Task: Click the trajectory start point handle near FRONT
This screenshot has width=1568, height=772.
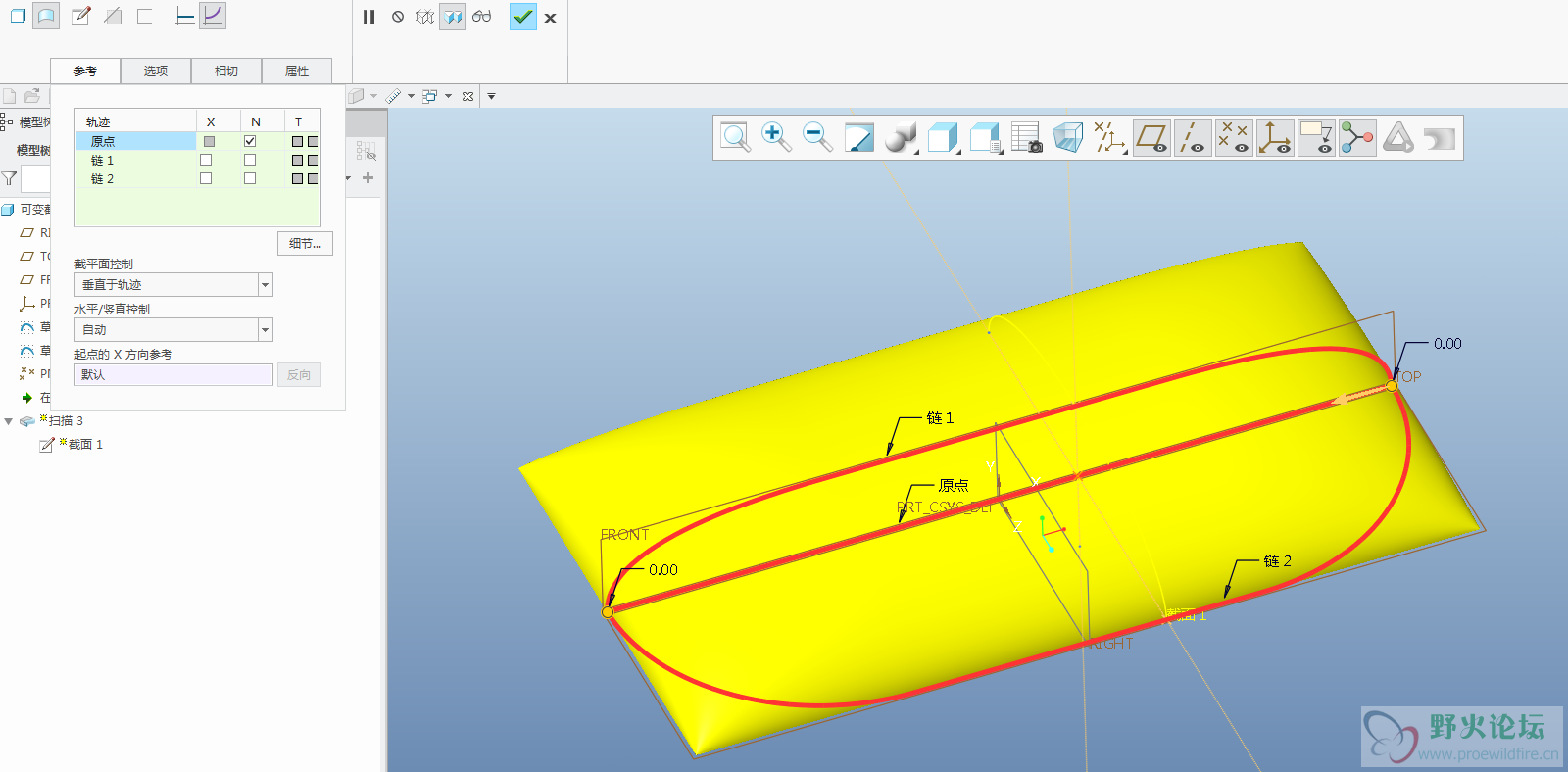Action: click(608, 612)
